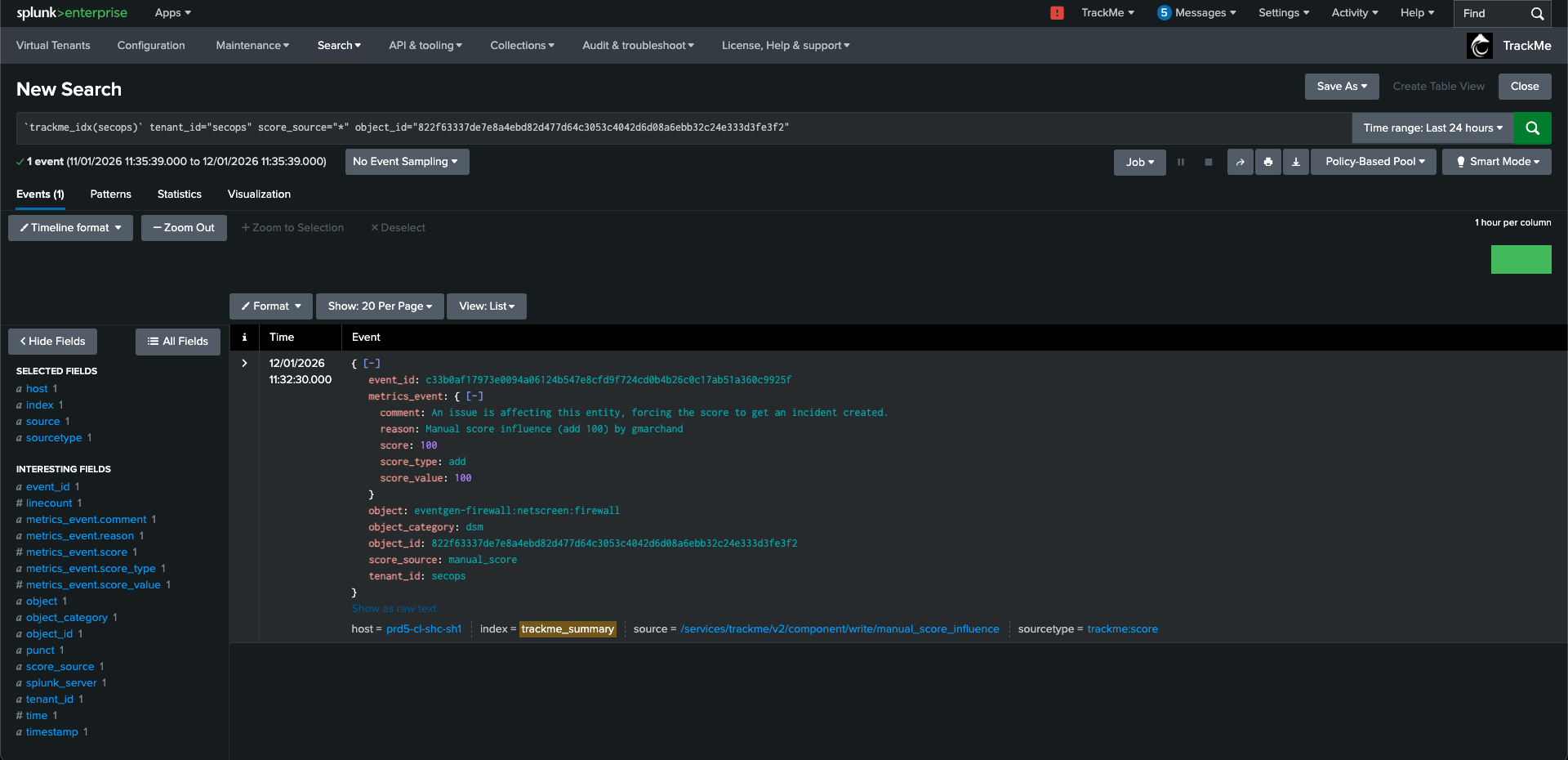1568x760 pixels.
Task: Open the Audit & troubleshoot menu
Action: pos(638,46)
